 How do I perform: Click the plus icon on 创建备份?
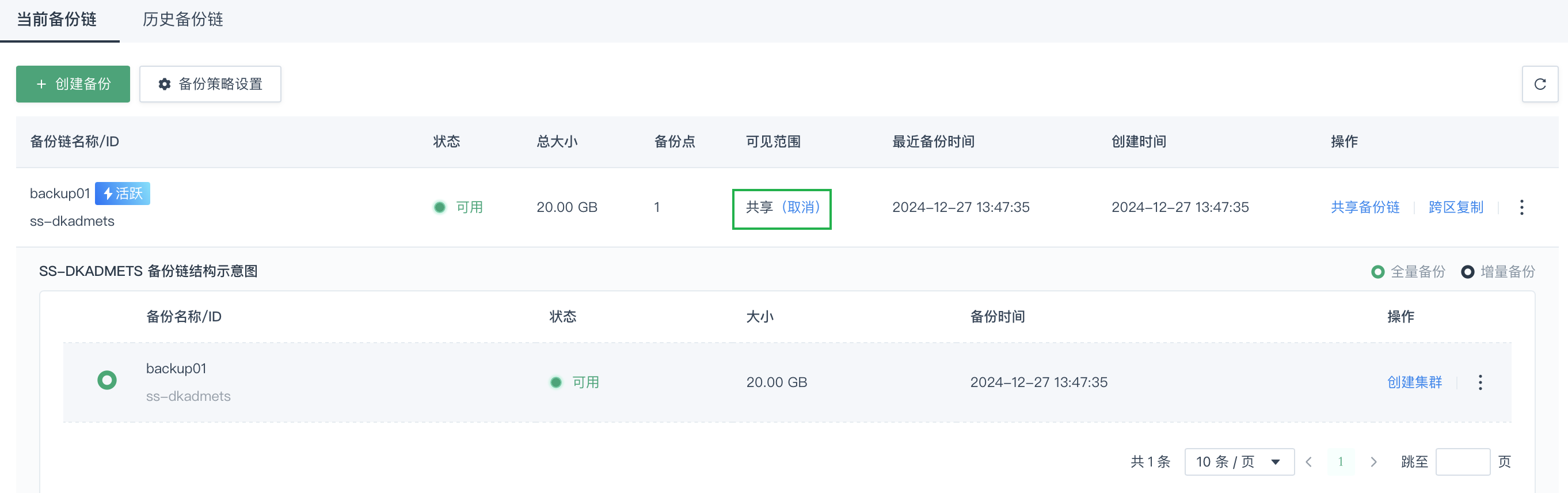[41, 84]
